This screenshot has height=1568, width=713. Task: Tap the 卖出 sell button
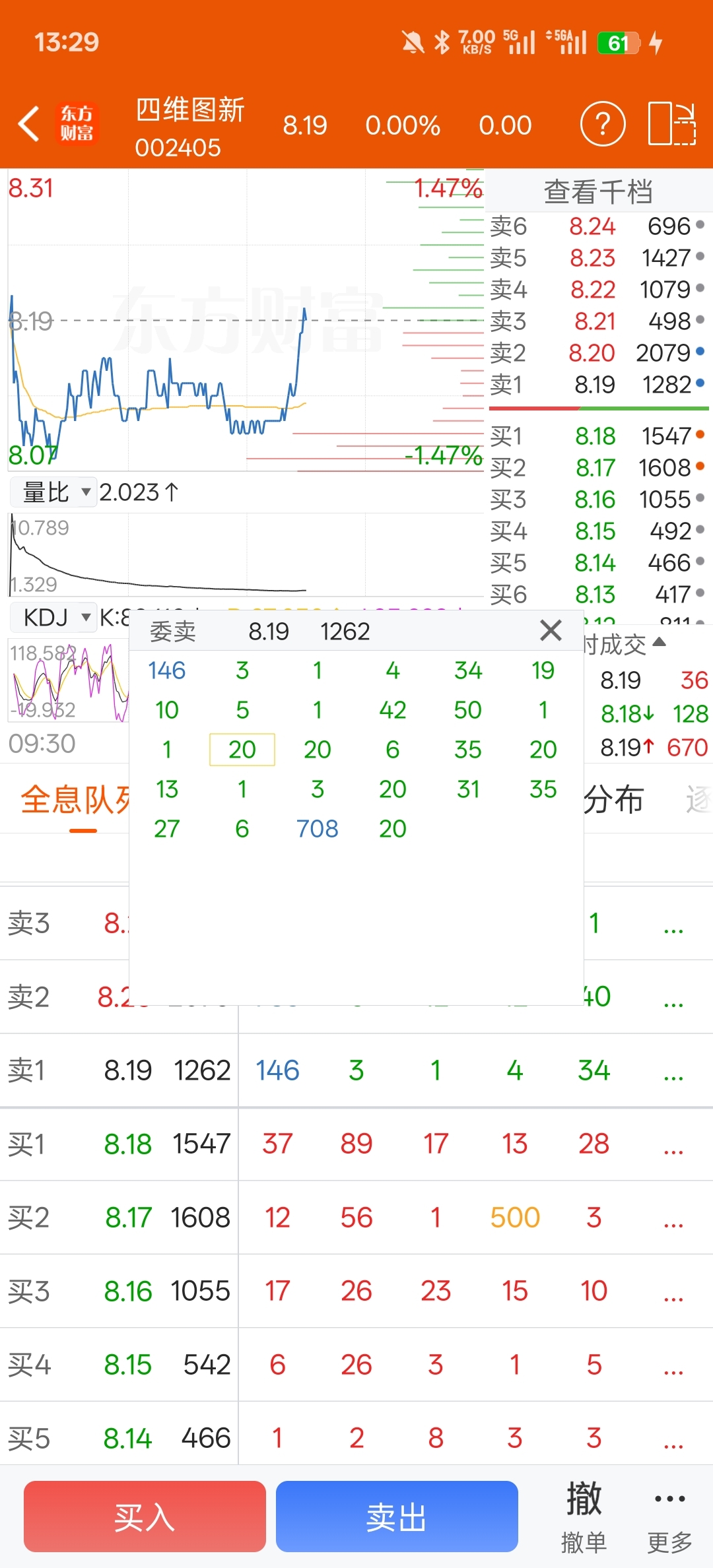397,1517
